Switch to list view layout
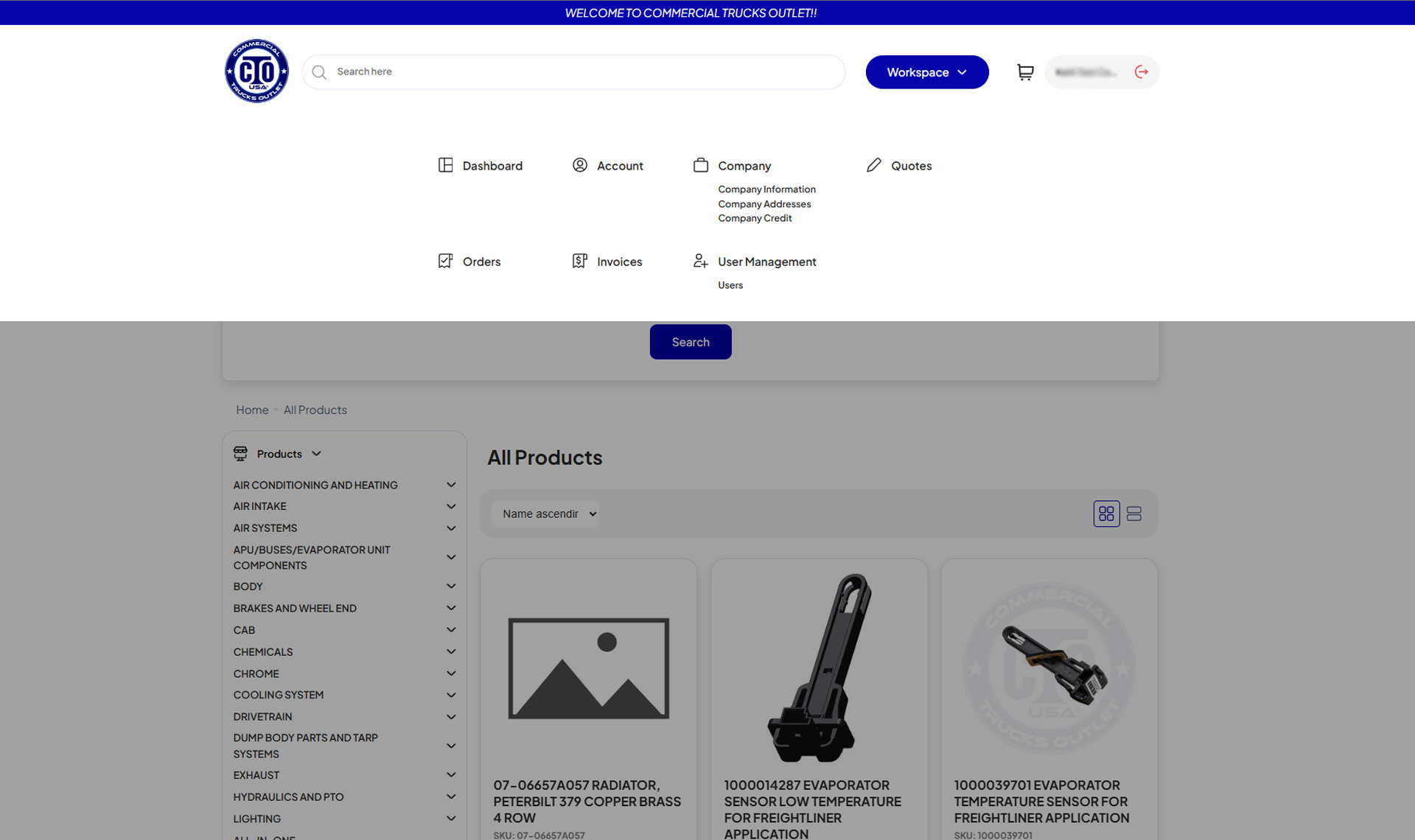Screen dimensions: 1415x840 (x=1134, y=514)
